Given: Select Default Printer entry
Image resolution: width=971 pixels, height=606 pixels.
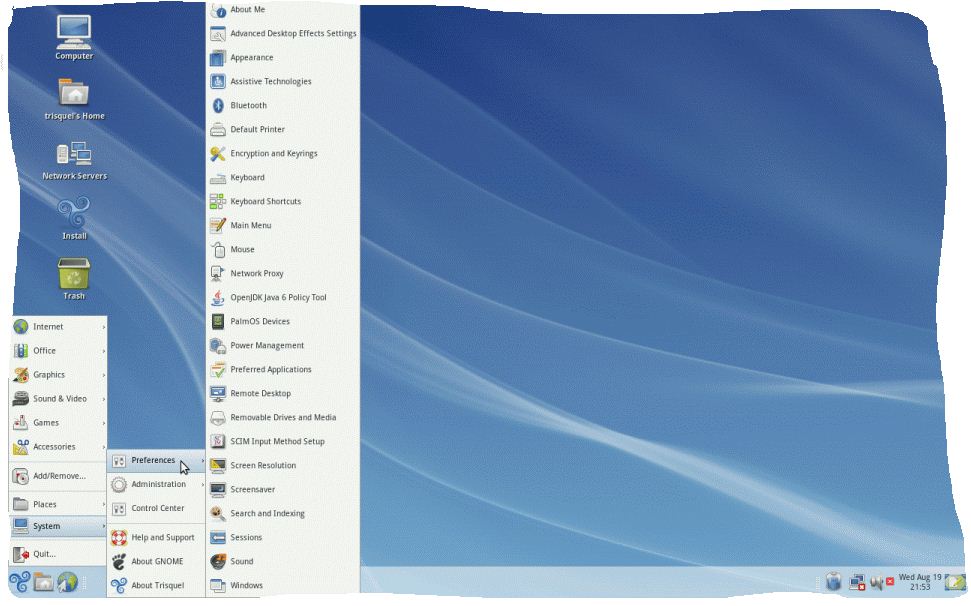Looking at the screenshot, I should [282, 129].
